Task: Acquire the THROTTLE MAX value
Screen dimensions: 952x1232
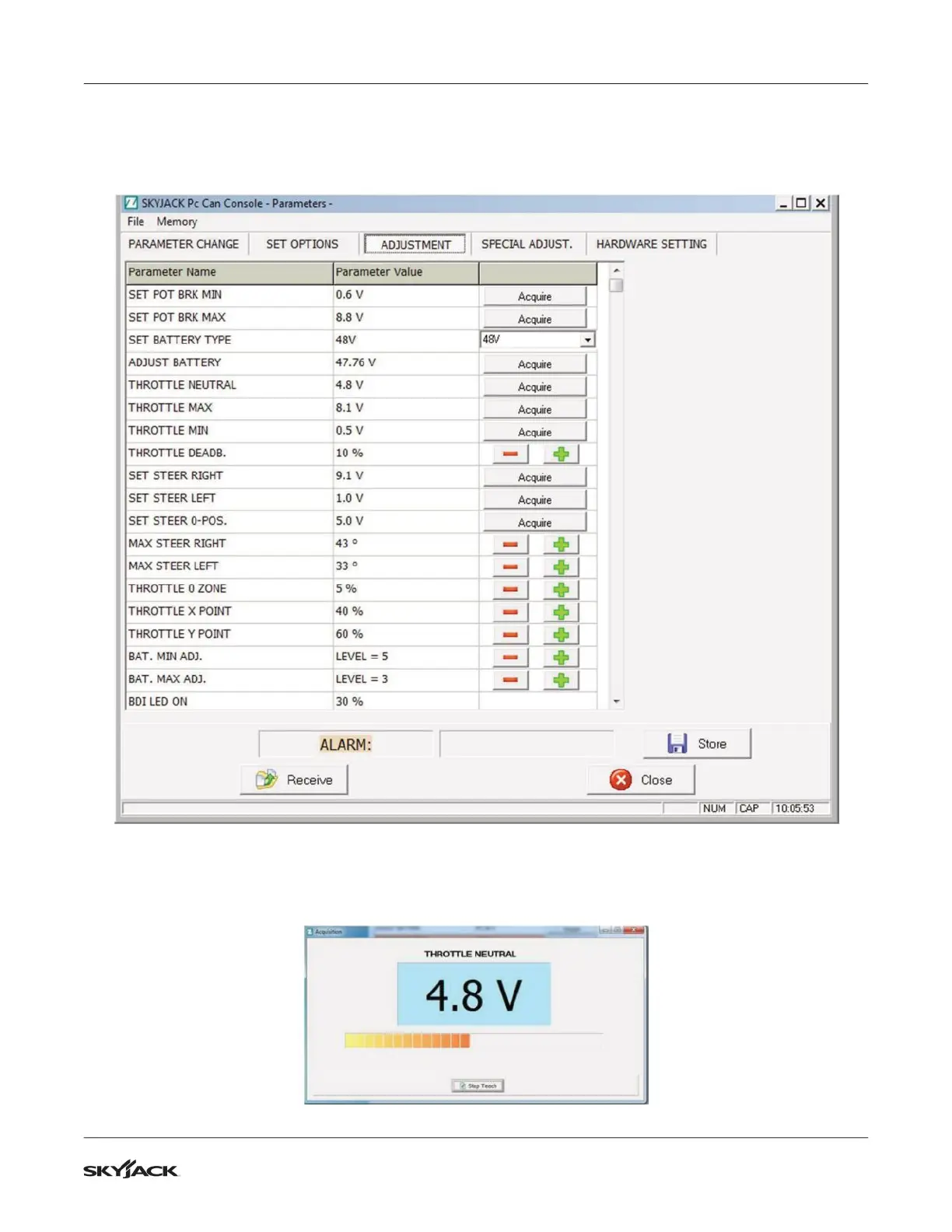Action: pyautogui.click(x=534, y=409)
